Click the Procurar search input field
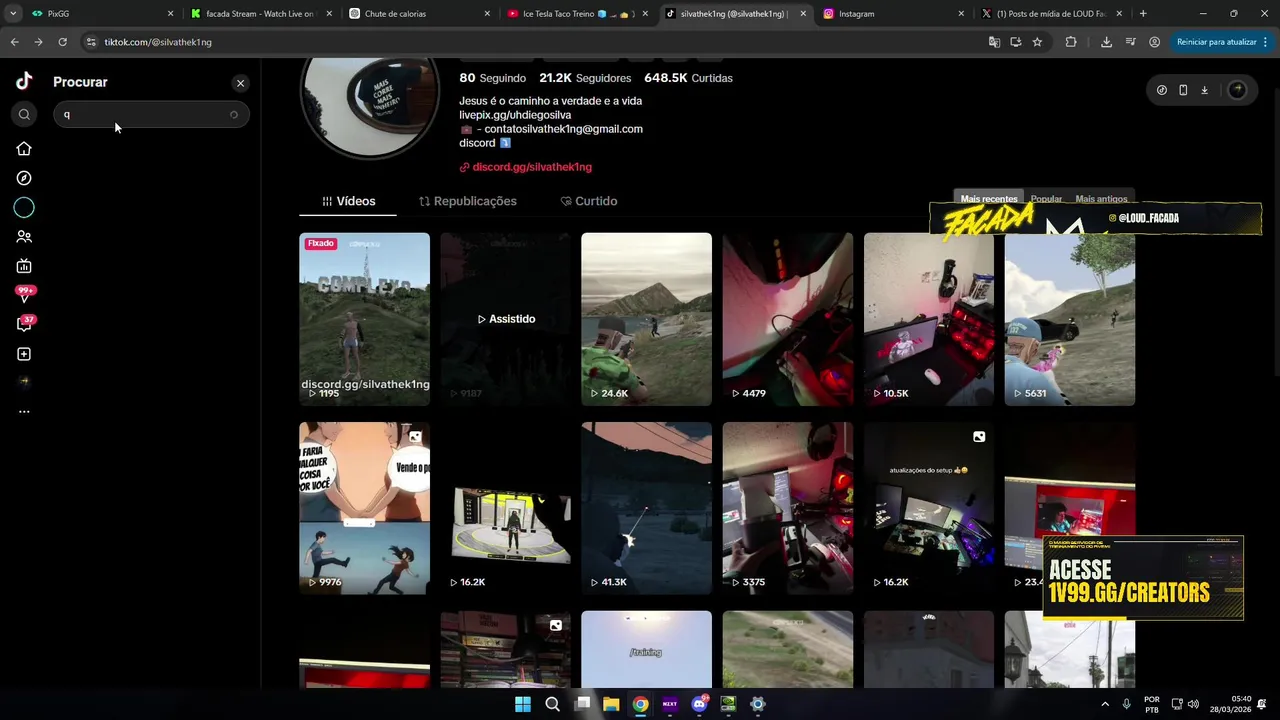Viewport: 1280px width, 720px height. tap(151, 115)
